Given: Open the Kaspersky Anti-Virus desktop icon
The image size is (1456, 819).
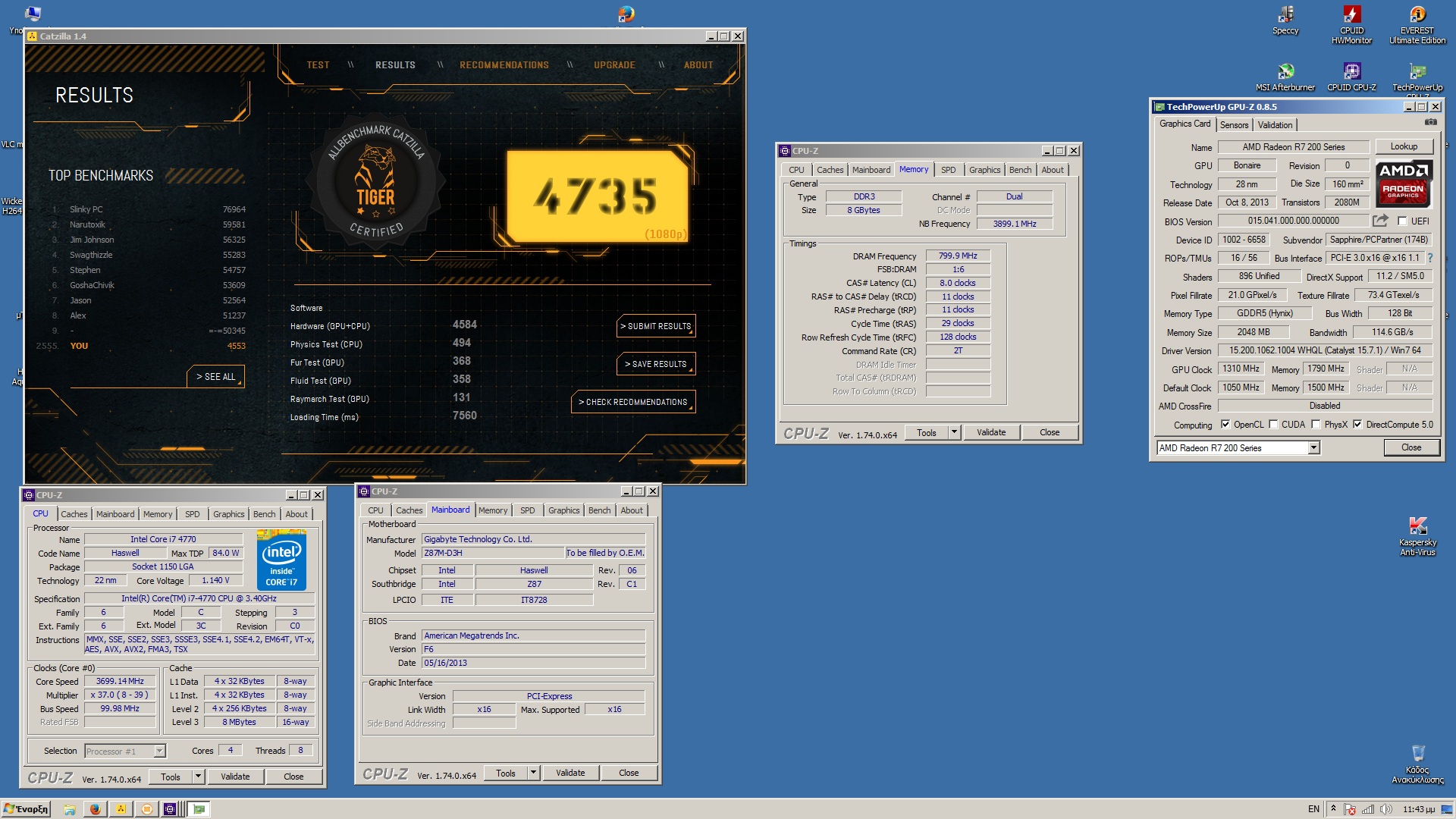Looking at the screenshot, I should (x=1417, y=536).
